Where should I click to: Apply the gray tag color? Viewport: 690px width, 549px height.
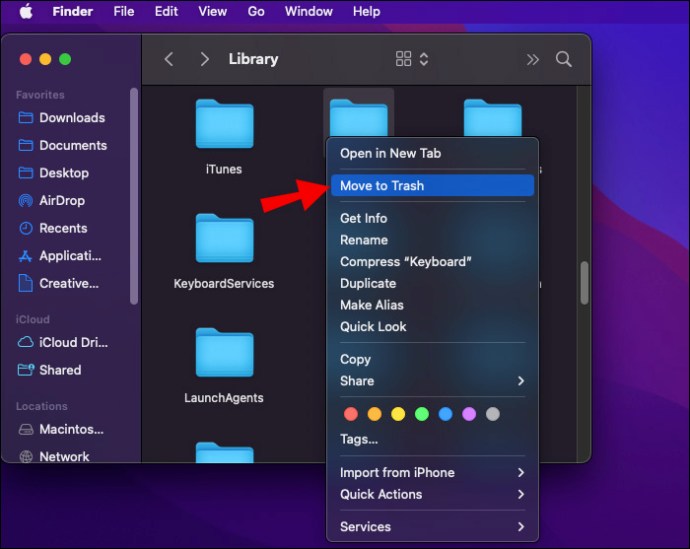tap(493, 414)
